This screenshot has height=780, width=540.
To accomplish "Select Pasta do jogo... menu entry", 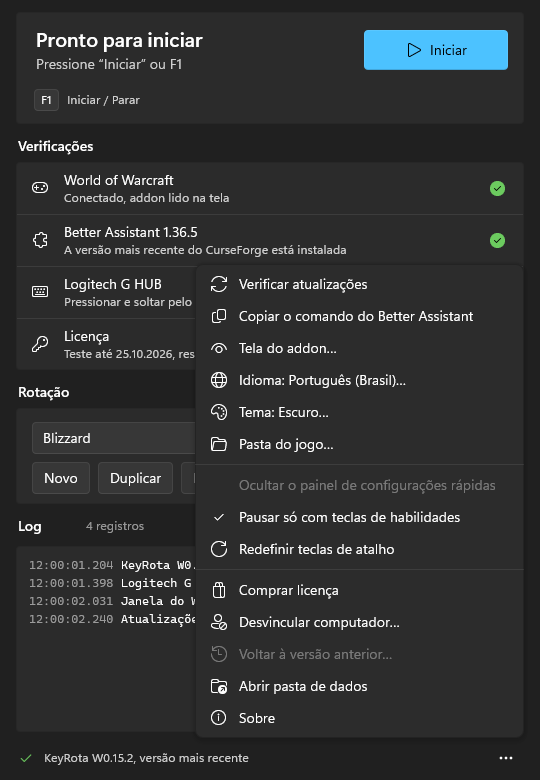I will 360,444.
